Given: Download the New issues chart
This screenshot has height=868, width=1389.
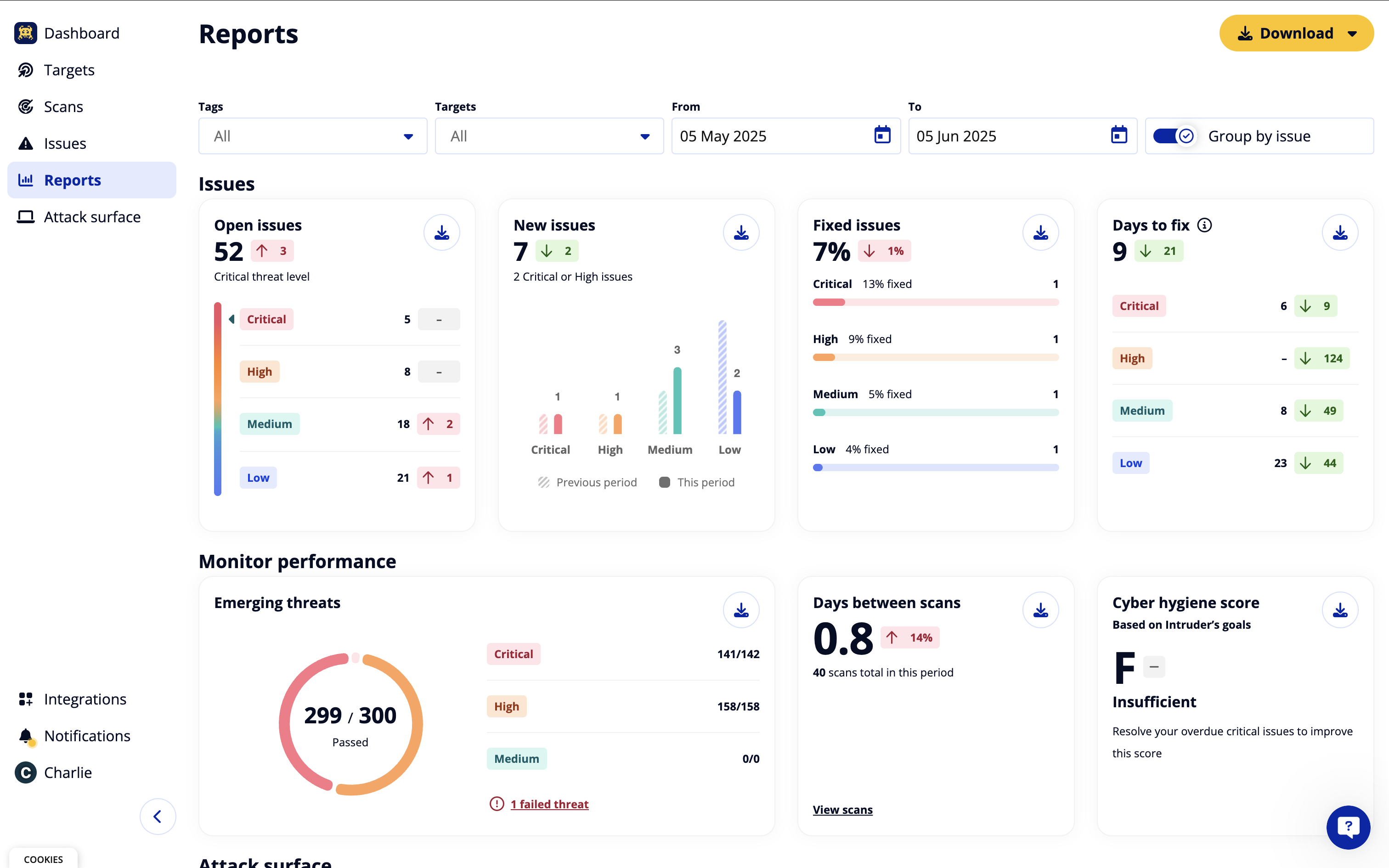Looking at the screenshot, I should point(741,232).
